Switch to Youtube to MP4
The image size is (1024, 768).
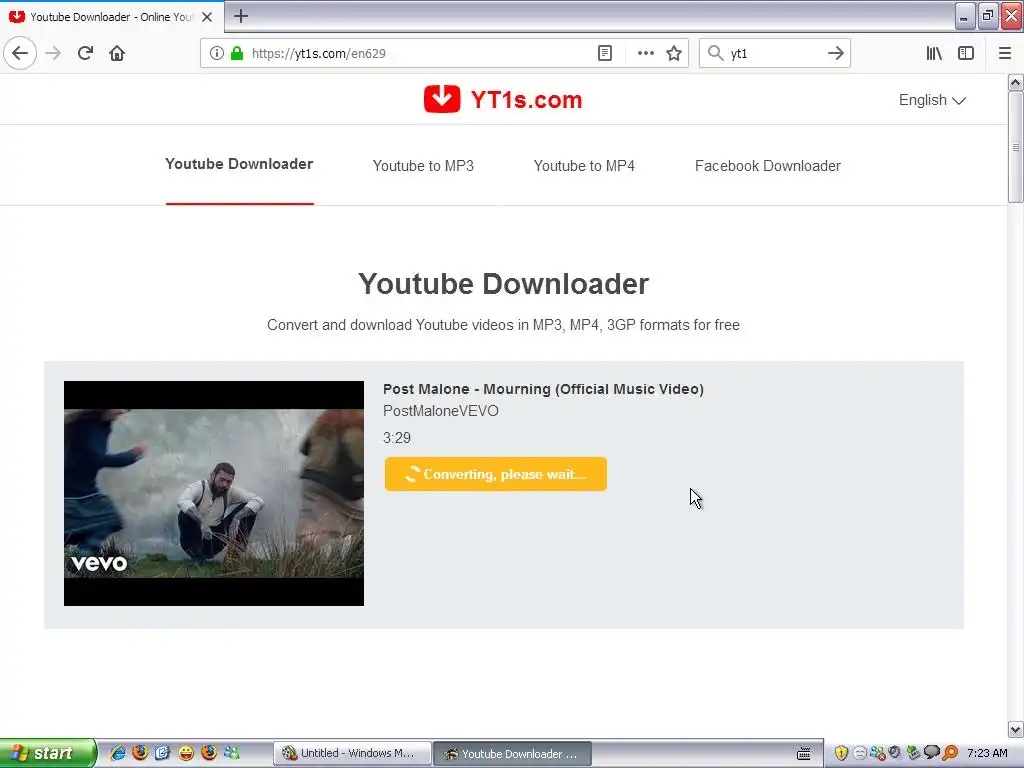(584, 166)
